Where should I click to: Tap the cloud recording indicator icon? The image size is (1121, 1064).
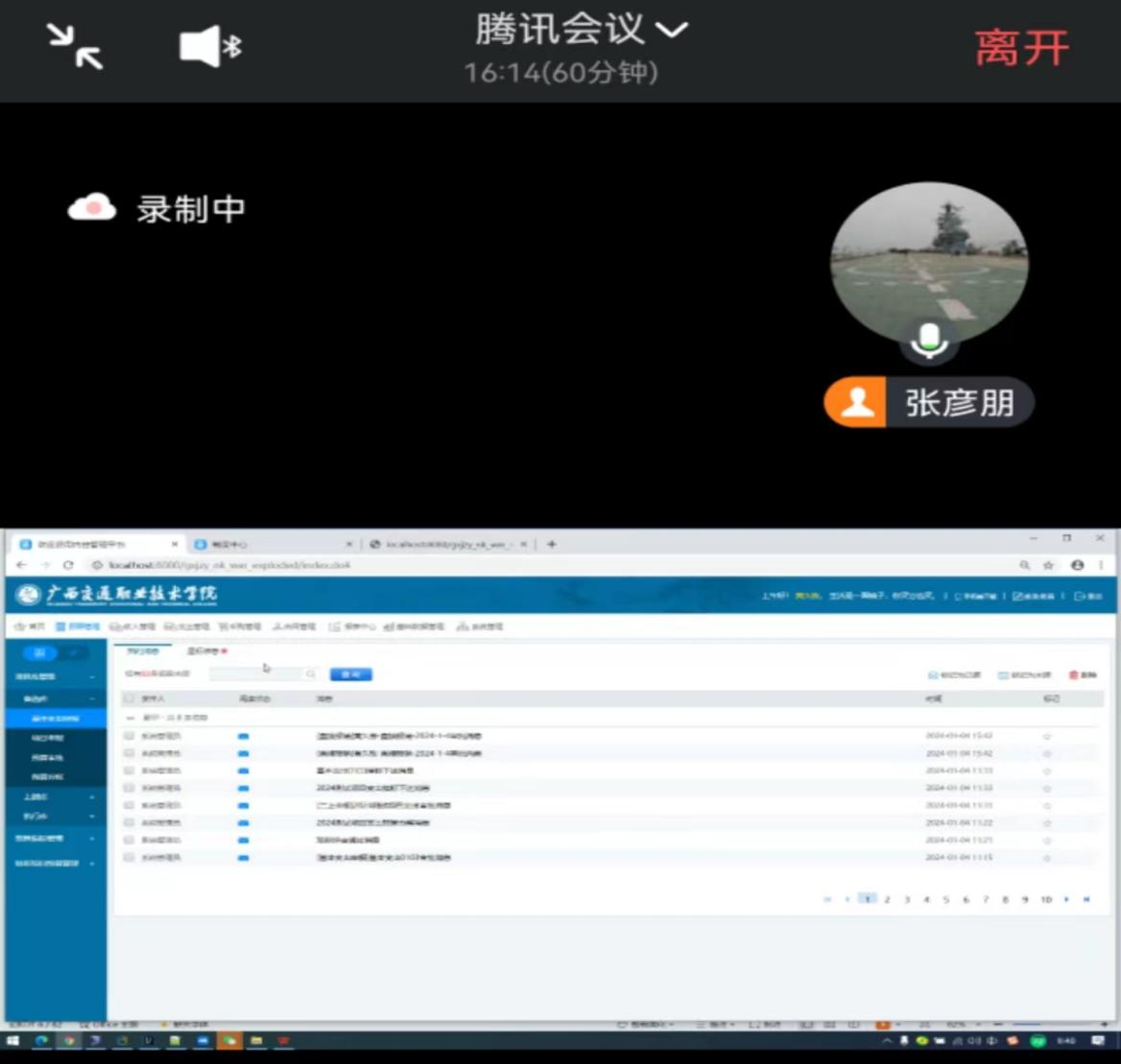[x=92, y=208]
